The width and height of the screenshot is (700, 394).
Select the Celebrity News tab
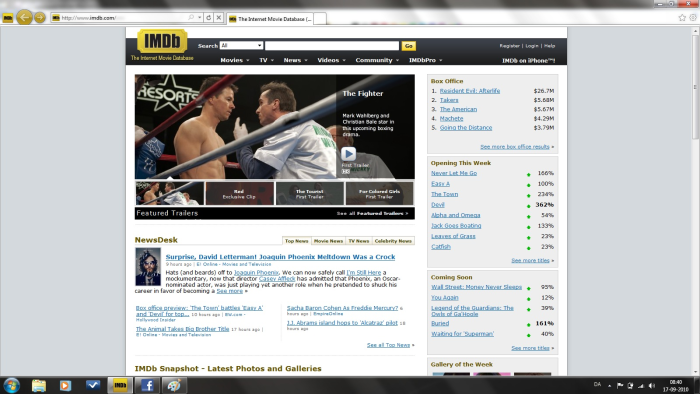pos(393,241)
